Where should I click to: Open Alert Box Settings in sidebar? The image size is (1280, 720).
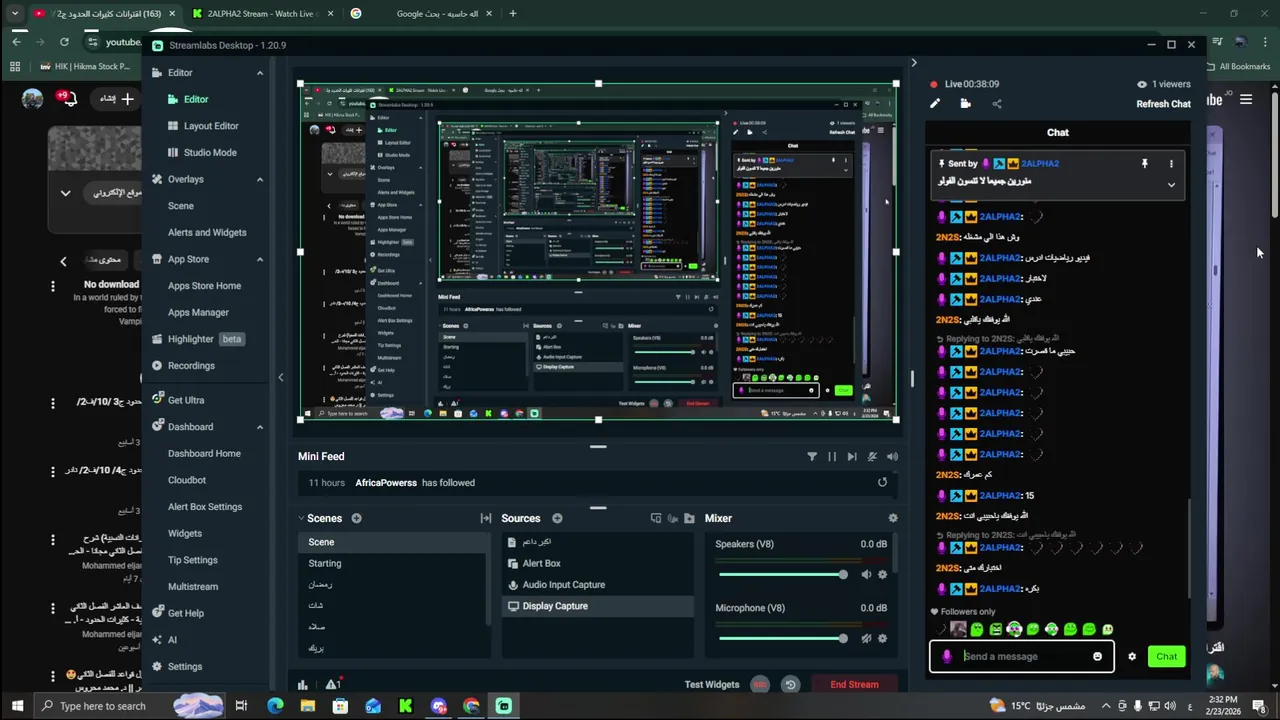pos(205,507)
